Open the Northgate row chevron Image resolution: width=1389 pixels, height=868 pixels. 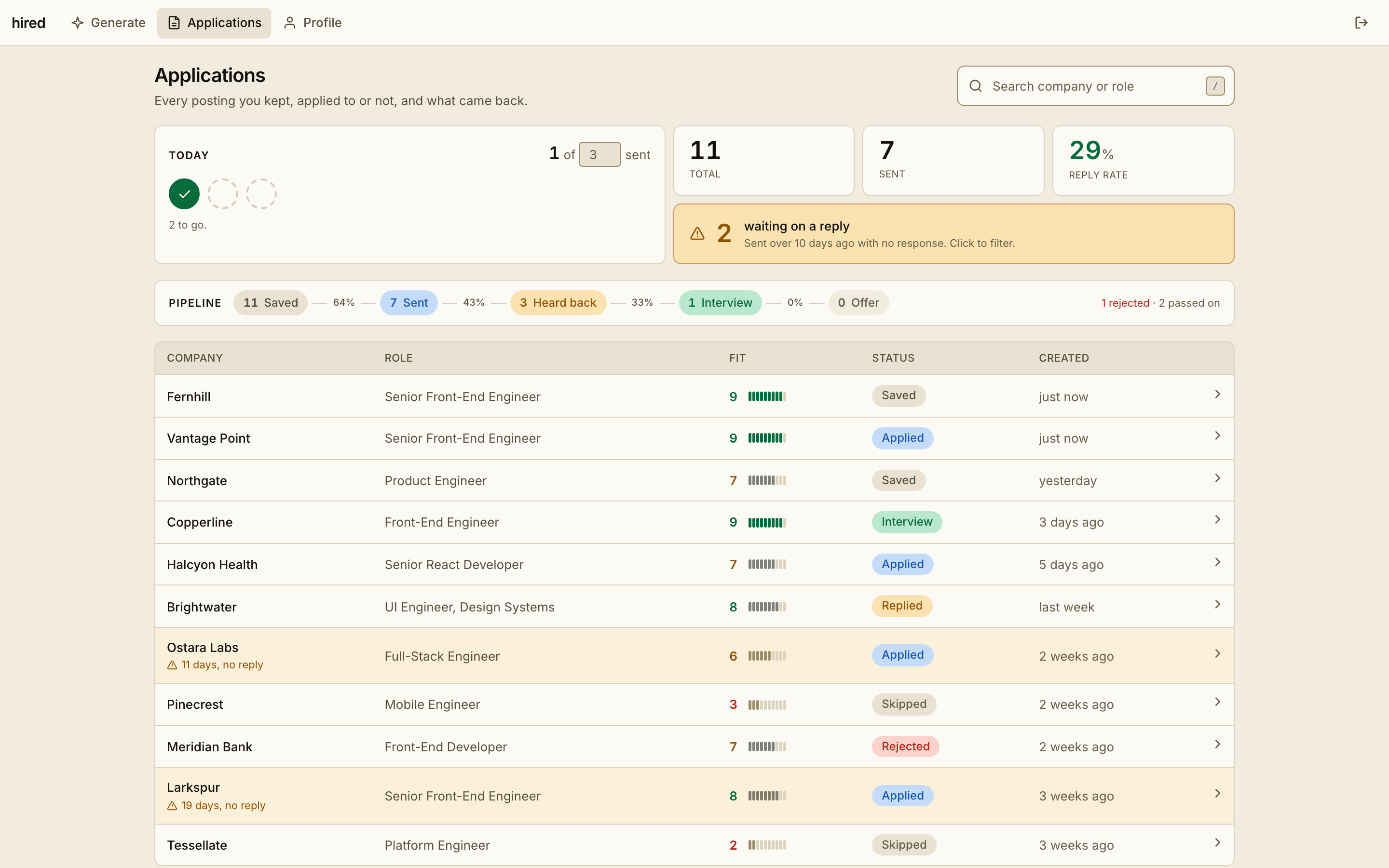pos(1217,478)
